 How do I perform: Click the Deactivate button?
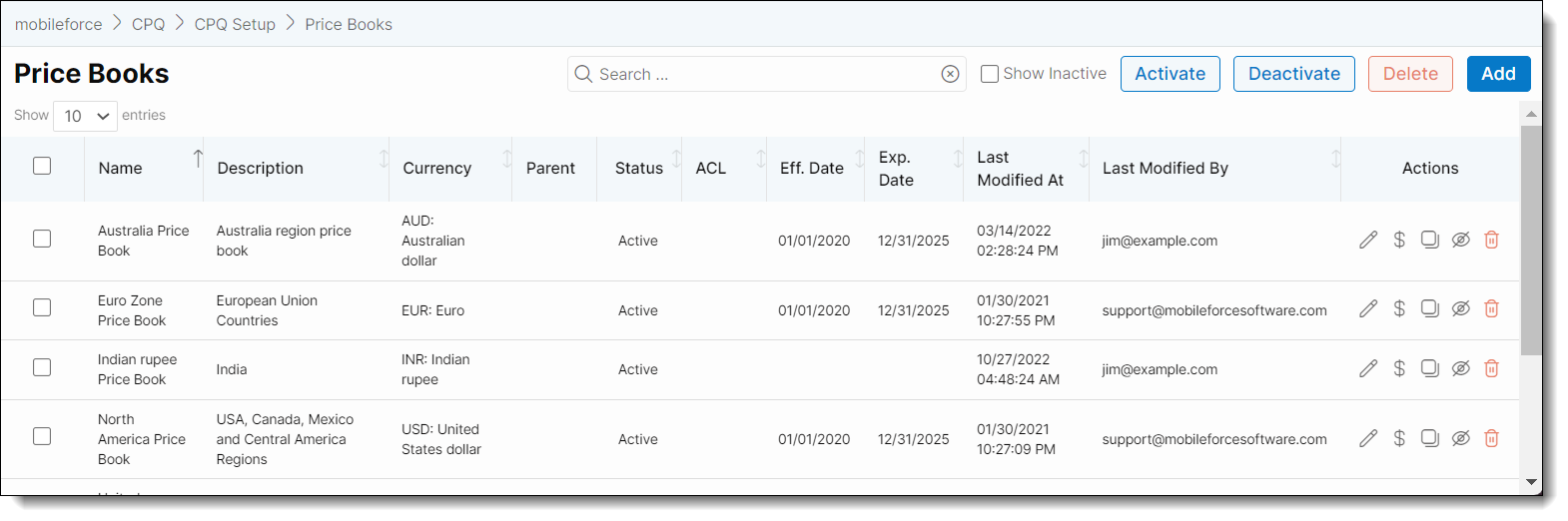click(x=1294, y=74)
